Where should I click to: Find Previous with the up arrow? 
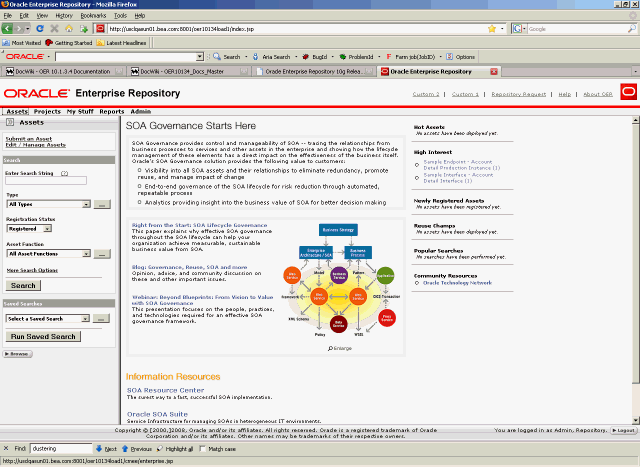pyautogui.click(x=125, y=449)
